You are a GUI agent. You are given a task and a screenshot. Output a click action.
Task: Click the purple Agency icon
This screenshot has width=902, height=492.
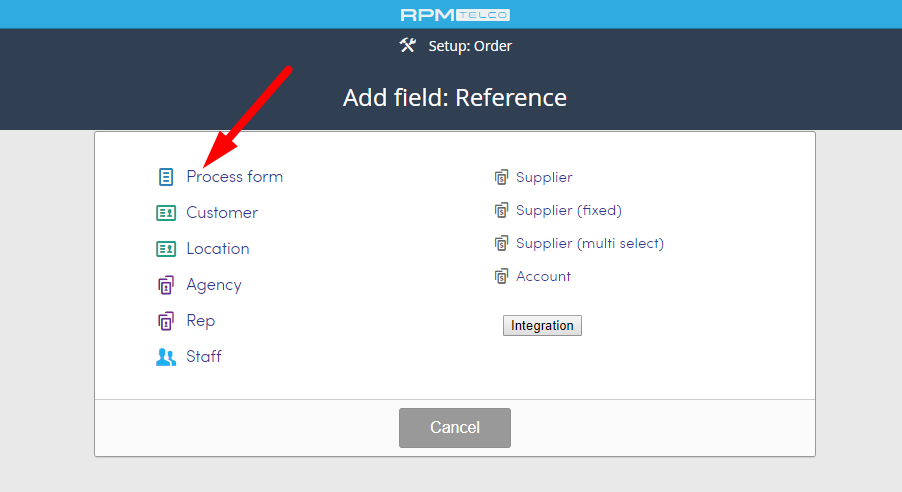[166, 285]
